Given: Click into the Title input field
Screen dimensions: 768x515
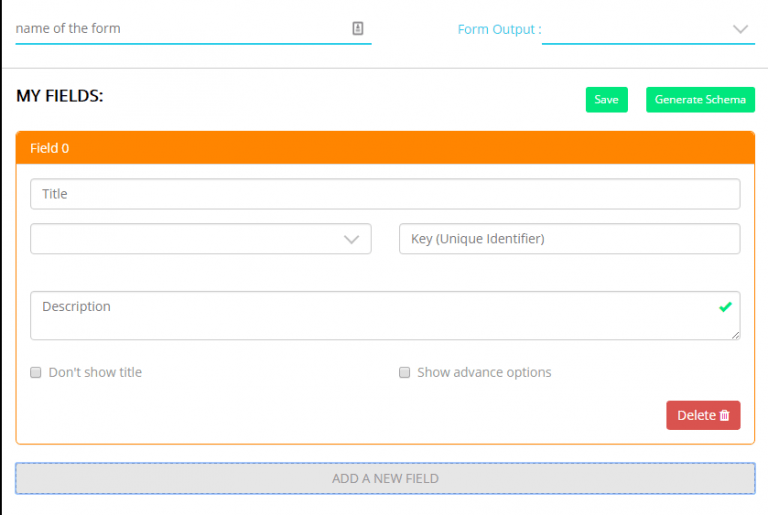Looking at the screenshot, I should [385, 194].
